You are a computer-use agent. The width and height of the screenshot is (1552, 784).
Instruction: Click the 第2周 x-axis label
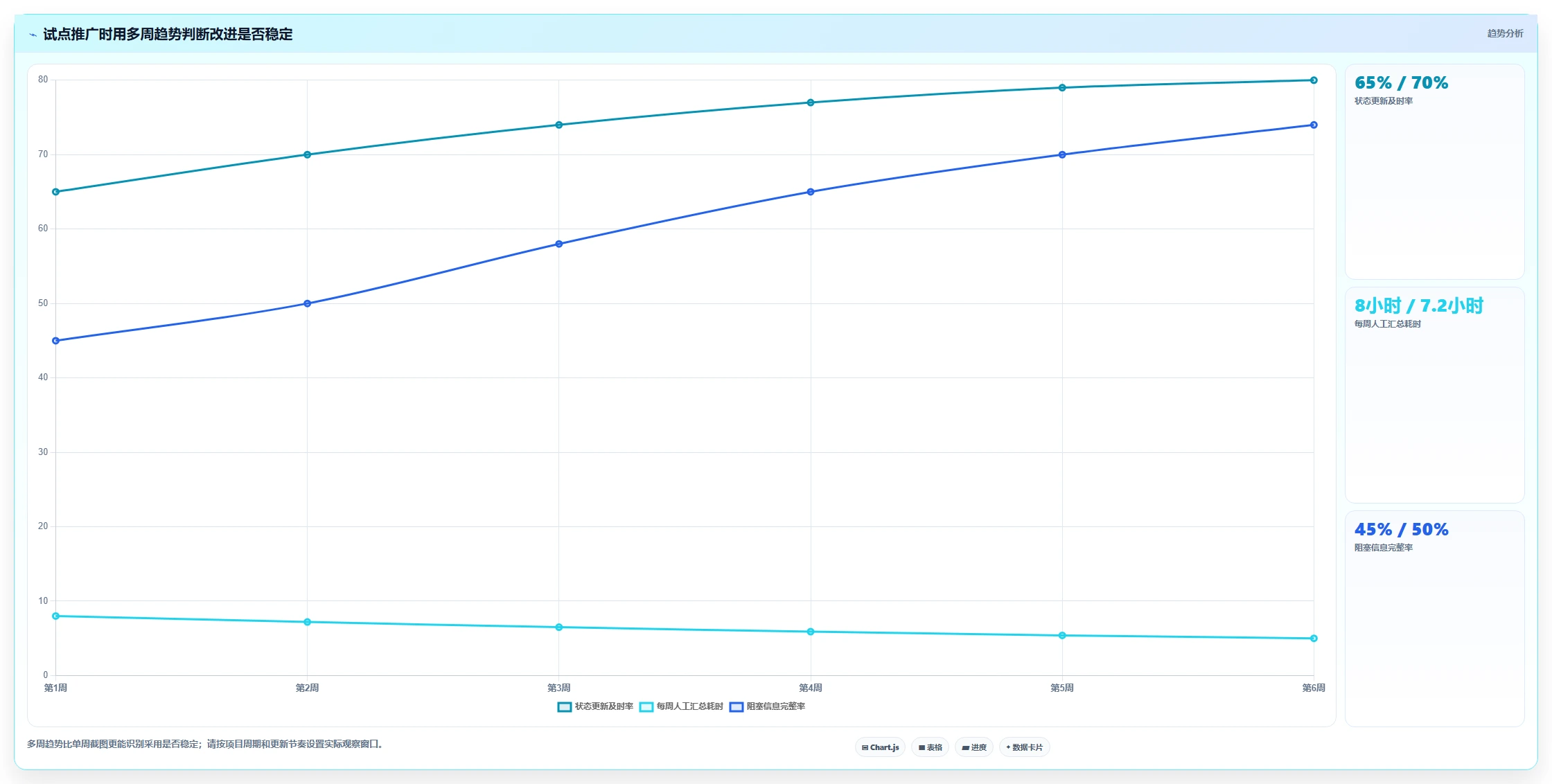pos(308,688)
